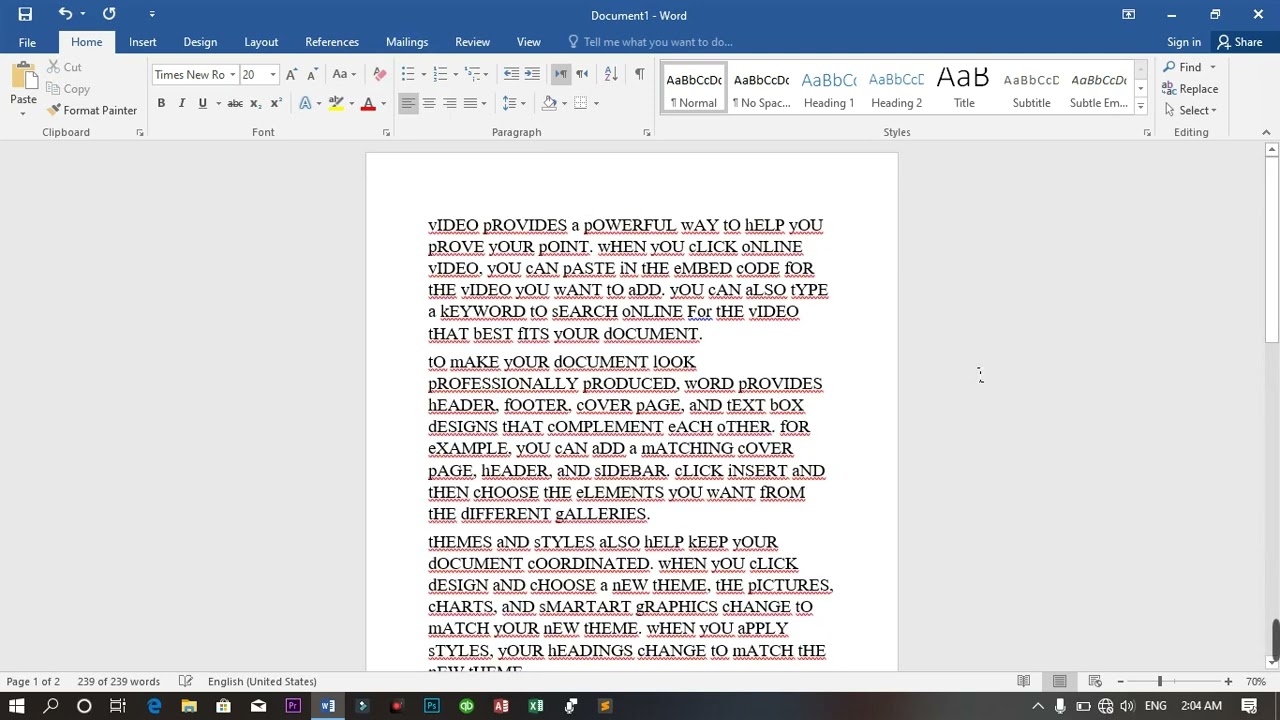The width and height of the screenshot is (1280, 720).
Task: Open Adobe Photoshop from the taskbar
Action: click(x=431, y=706)
